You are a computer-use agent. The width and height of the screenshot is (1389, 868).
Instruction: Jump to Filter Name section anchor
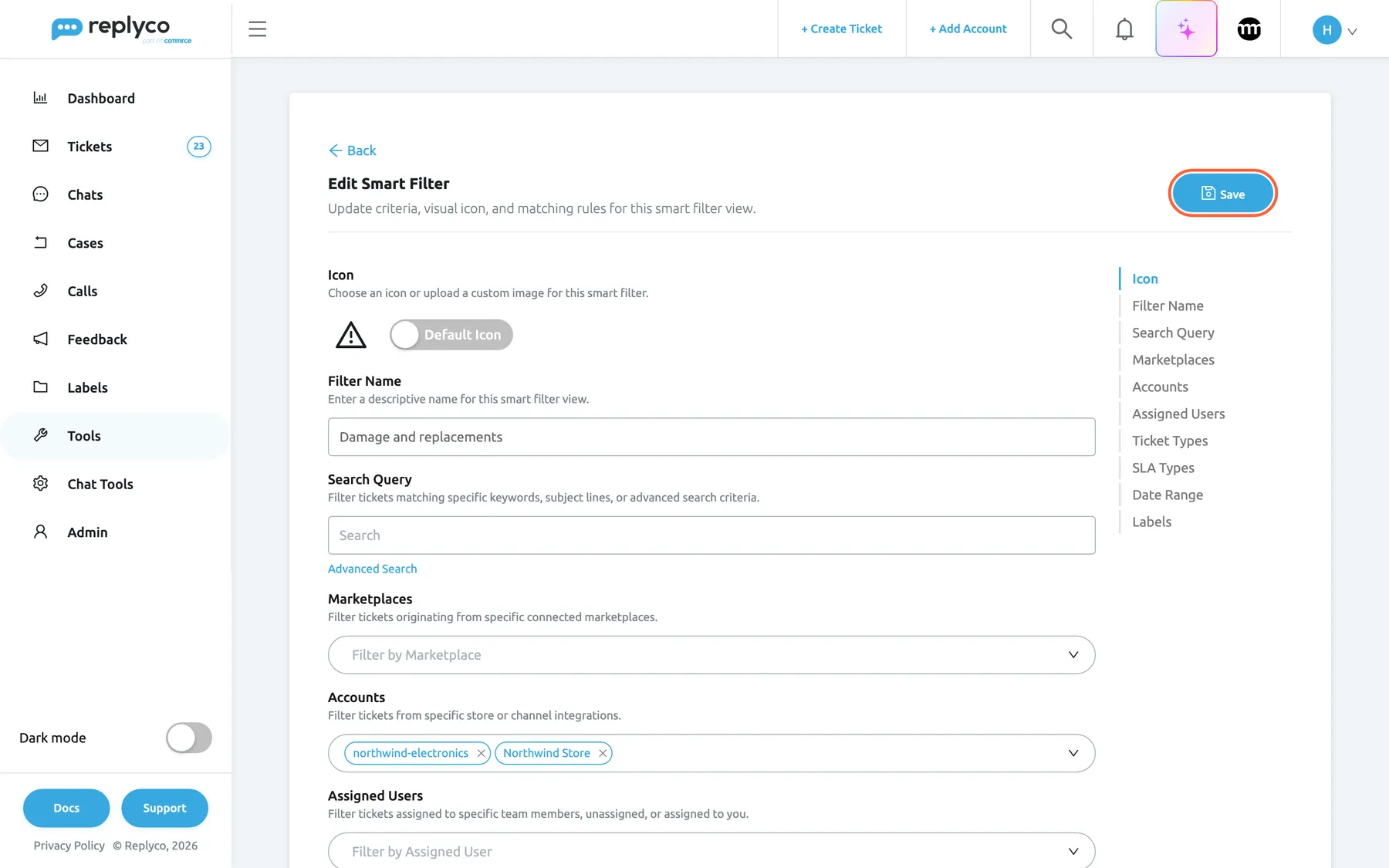[1168, 306]
